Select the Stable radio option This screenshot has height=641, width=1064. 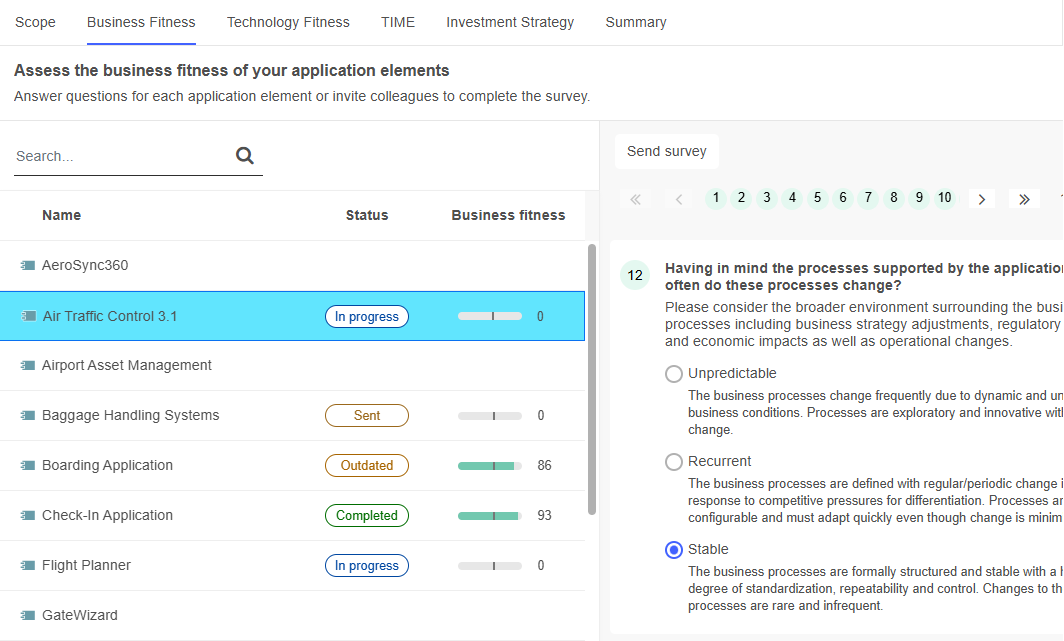[x=674, y=550]
